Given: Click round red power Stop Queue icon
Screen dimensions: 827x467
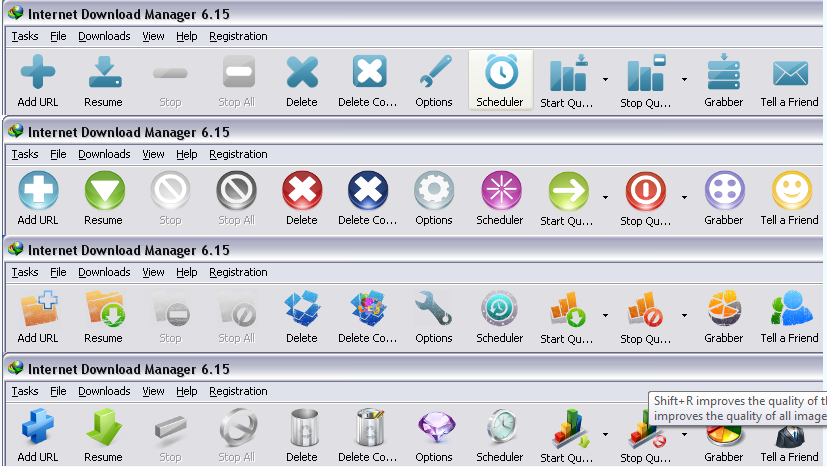Looking at the screenshot, I should [646, 191].
